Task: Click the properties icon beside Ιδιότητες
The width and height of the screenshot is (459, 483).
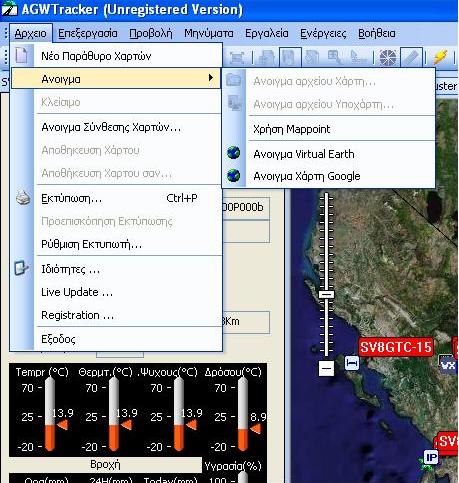Action: pyautogui.click(x=22, y=268)
